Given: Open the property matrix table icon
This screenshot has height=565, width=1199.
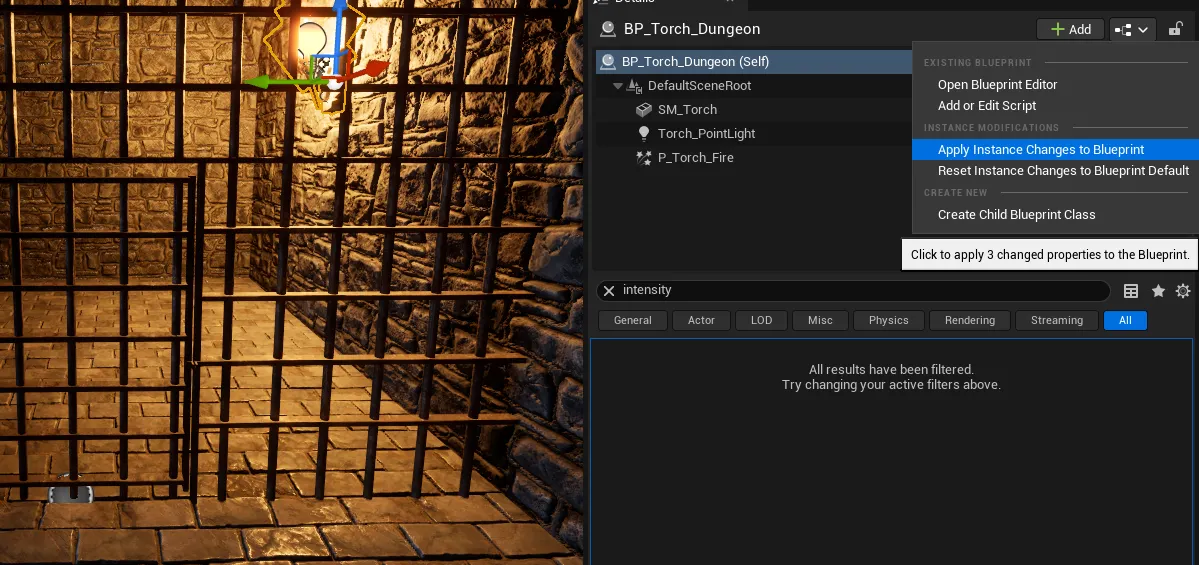Looking at the screenshot, I should pyautogui.click(x=1131, y=291).
